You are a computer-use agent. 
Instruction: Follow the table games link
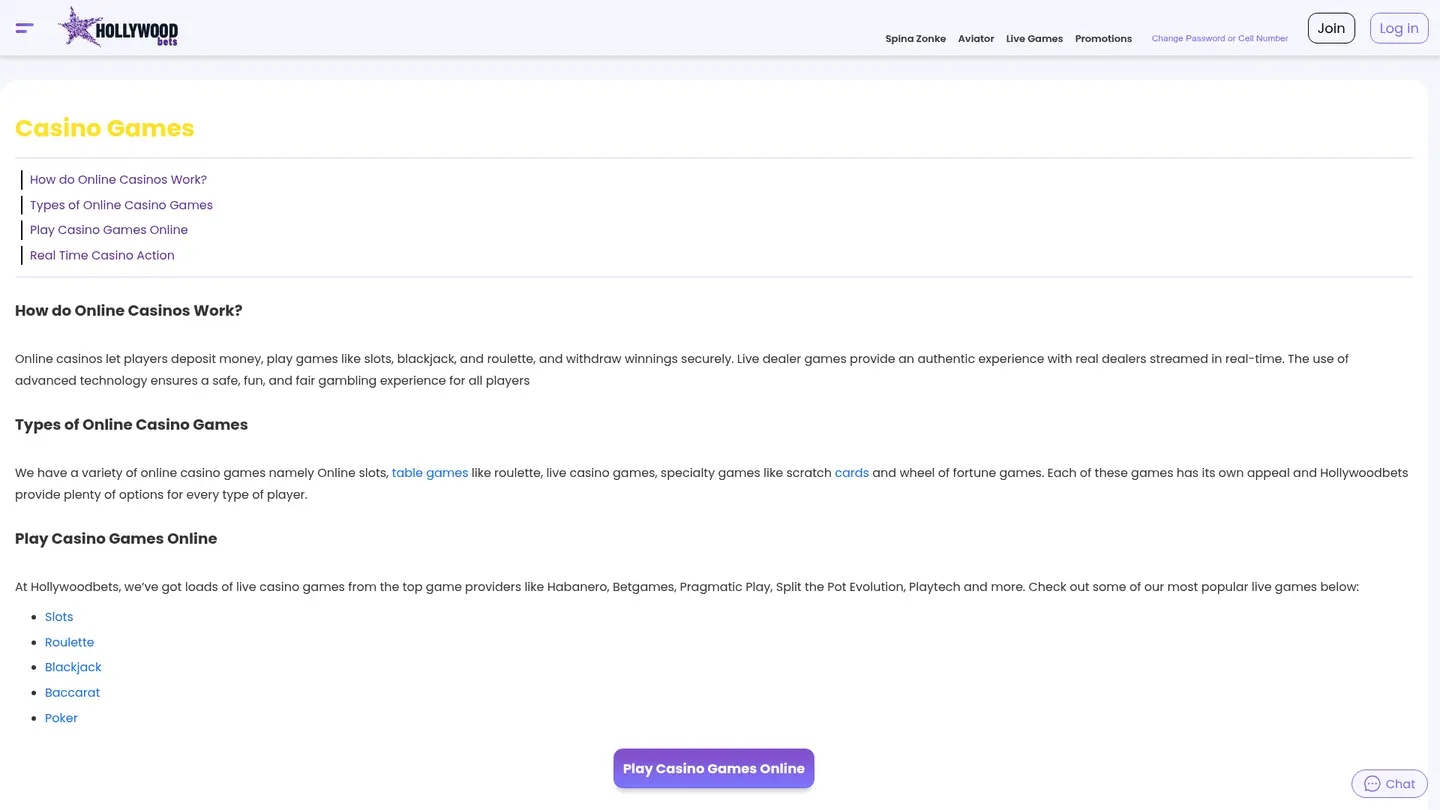(x=430, y=473)
